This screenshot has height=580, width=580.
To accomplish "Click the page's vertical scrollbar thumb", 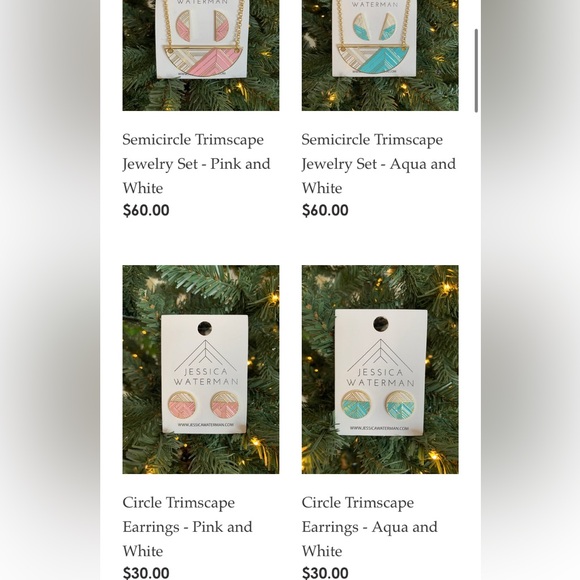I will point(476,70).
